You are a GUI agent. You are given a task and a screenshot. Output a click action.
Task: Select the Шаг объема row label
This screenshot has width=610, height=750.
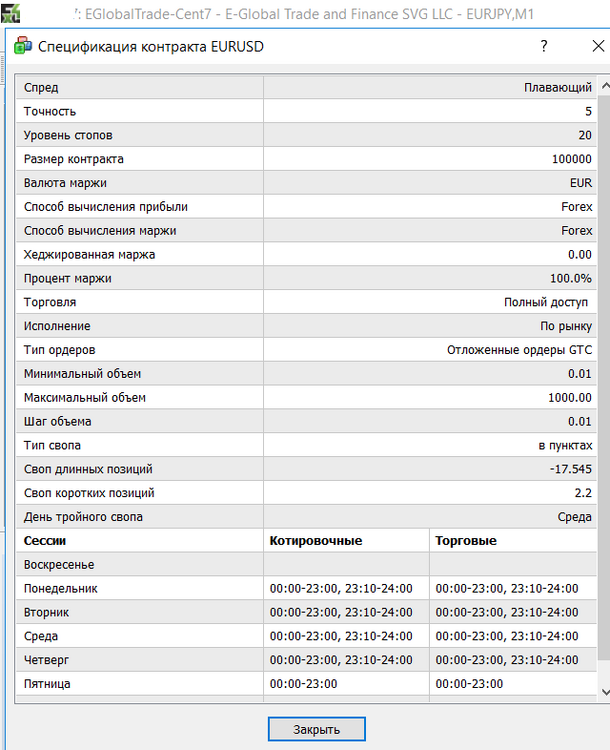tap(57, 422)
